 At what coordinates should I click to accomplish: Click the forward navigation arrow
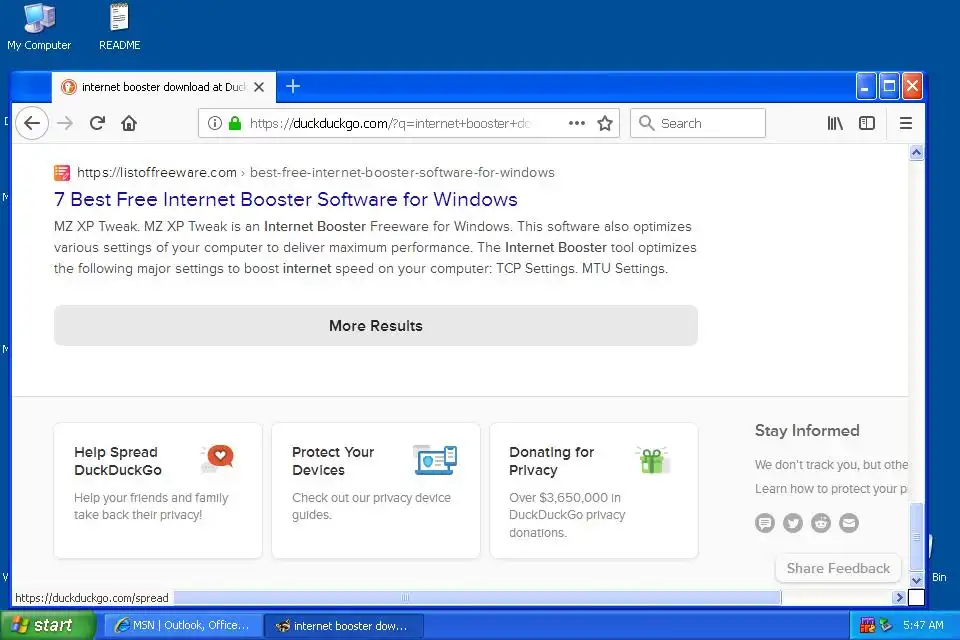coord(65,123)
